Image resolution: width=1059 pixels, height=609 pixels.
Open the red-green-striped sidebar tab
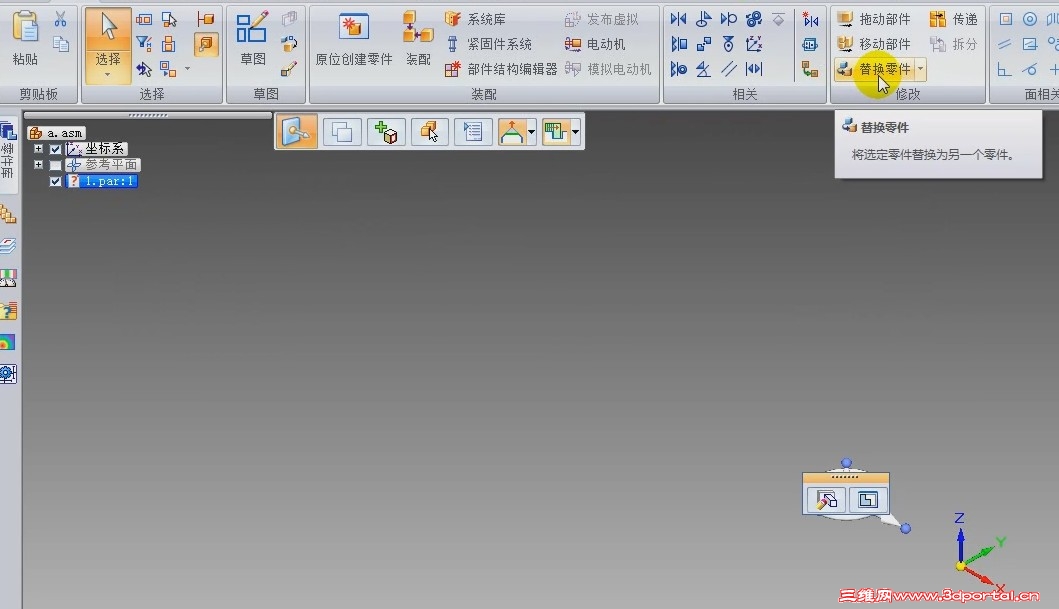8,277
